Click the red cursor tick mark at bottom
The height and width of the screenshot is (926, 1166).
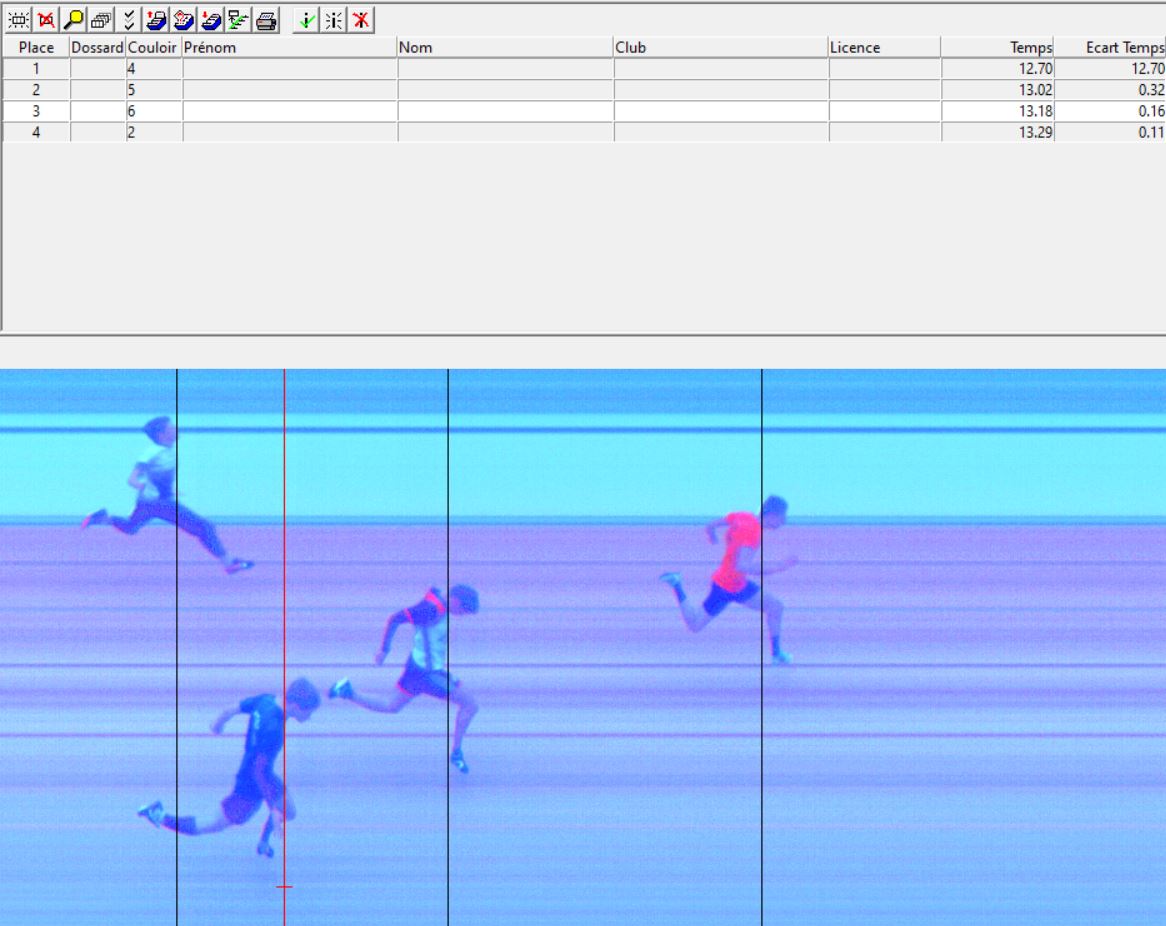(x=284, y=887)
